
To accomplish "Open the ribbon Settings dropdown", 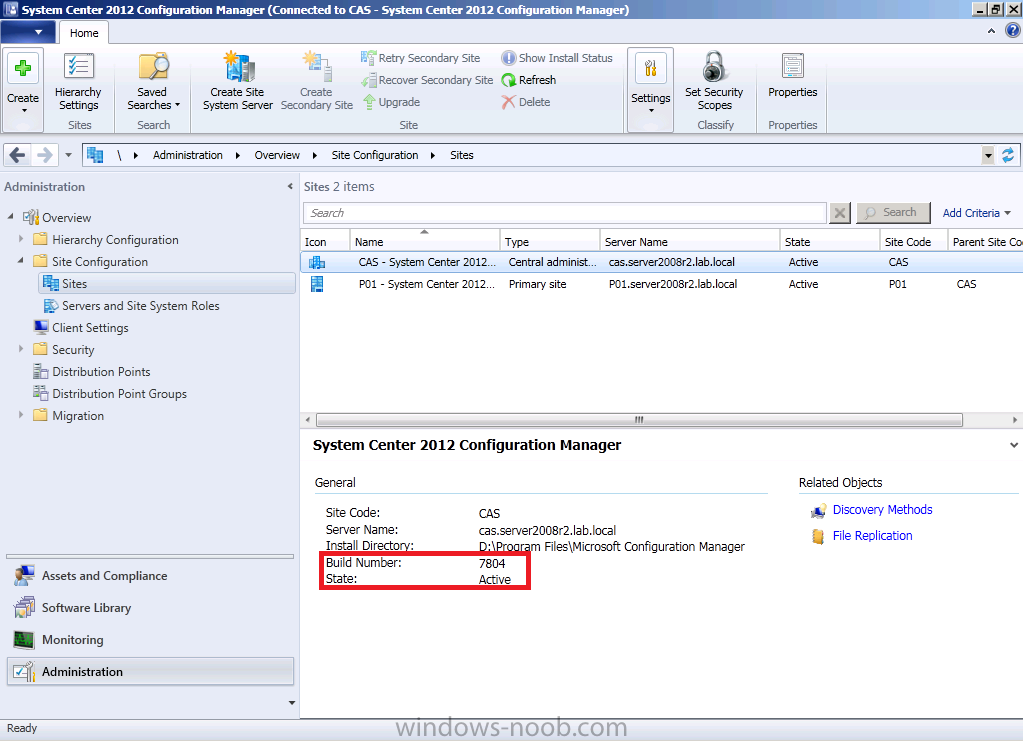I will (650, 89).
